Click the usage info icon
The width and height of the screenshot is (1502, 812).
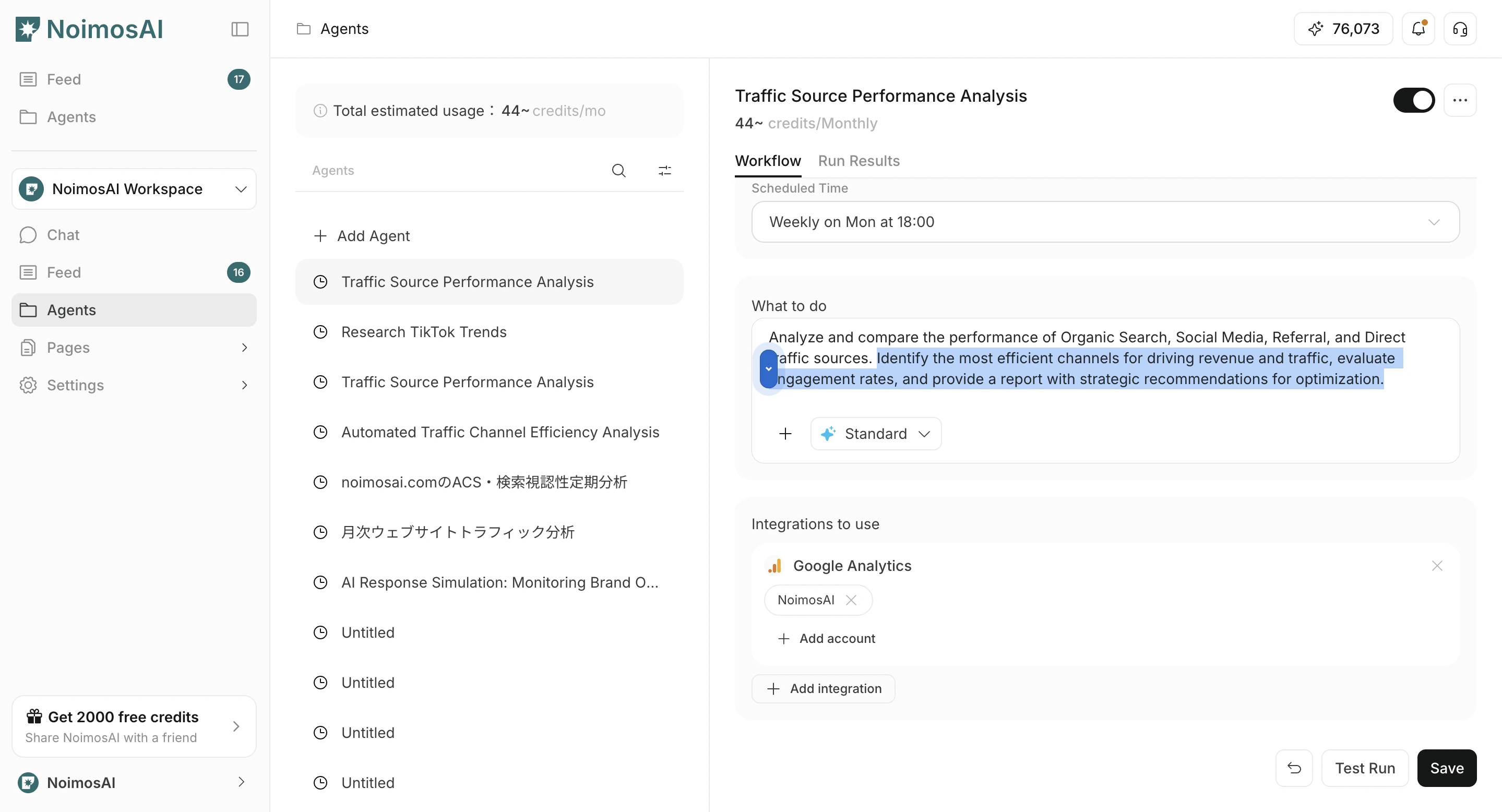(320, 111)
